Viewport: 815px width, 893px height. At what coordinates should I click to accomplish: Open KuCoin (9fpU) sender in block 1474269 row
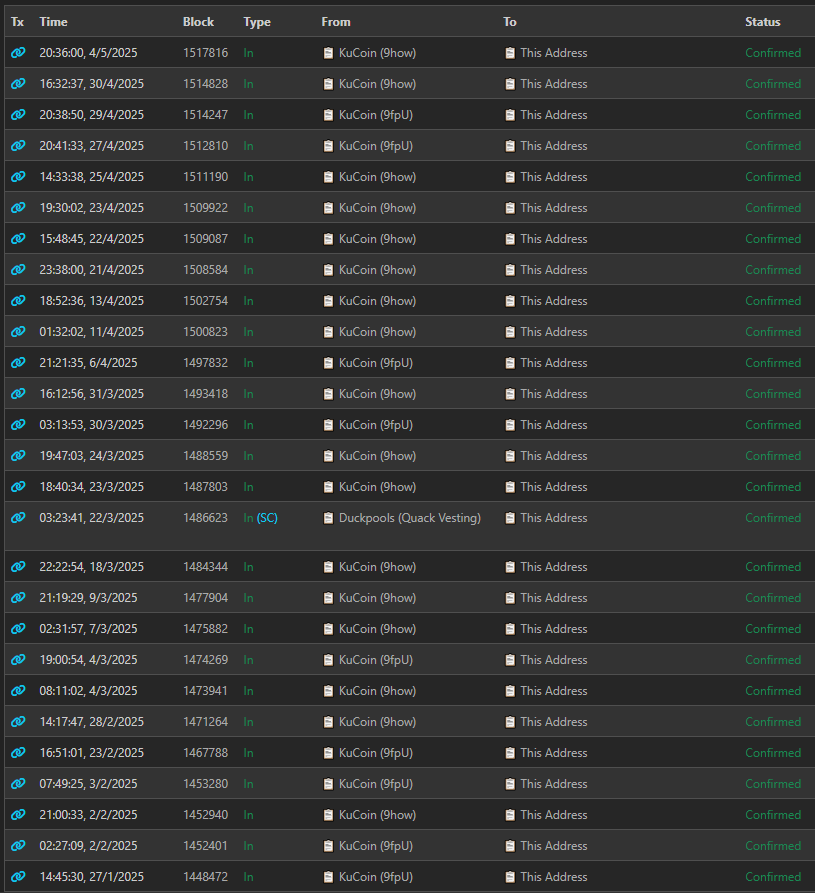[375, 659]
